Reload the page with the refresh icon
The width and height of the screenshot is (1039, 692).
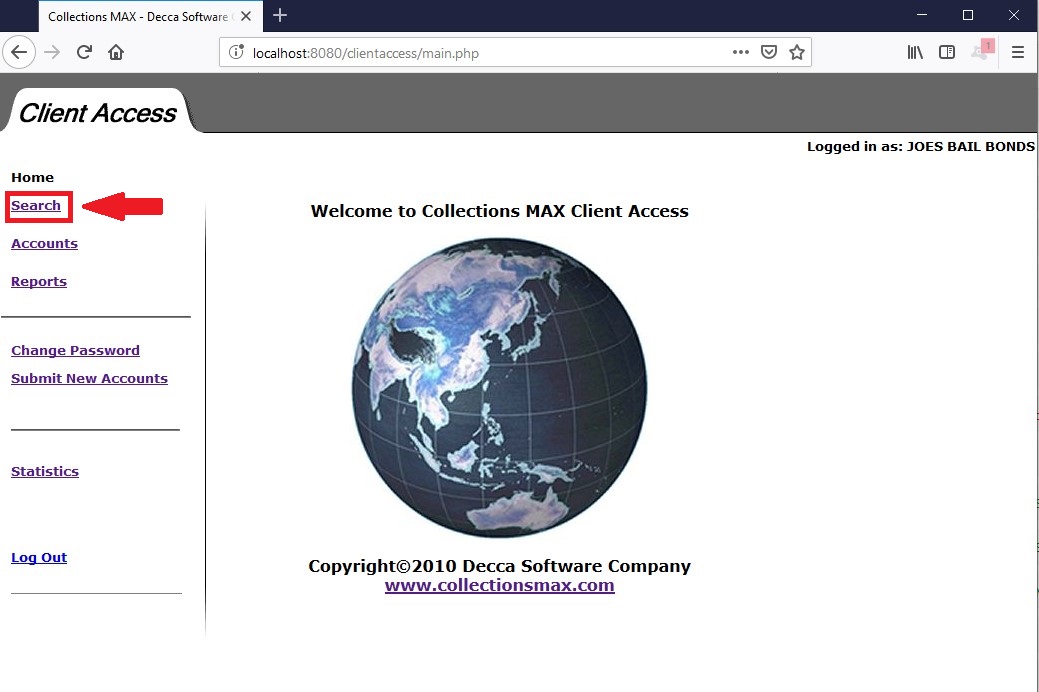click(84, 52)
